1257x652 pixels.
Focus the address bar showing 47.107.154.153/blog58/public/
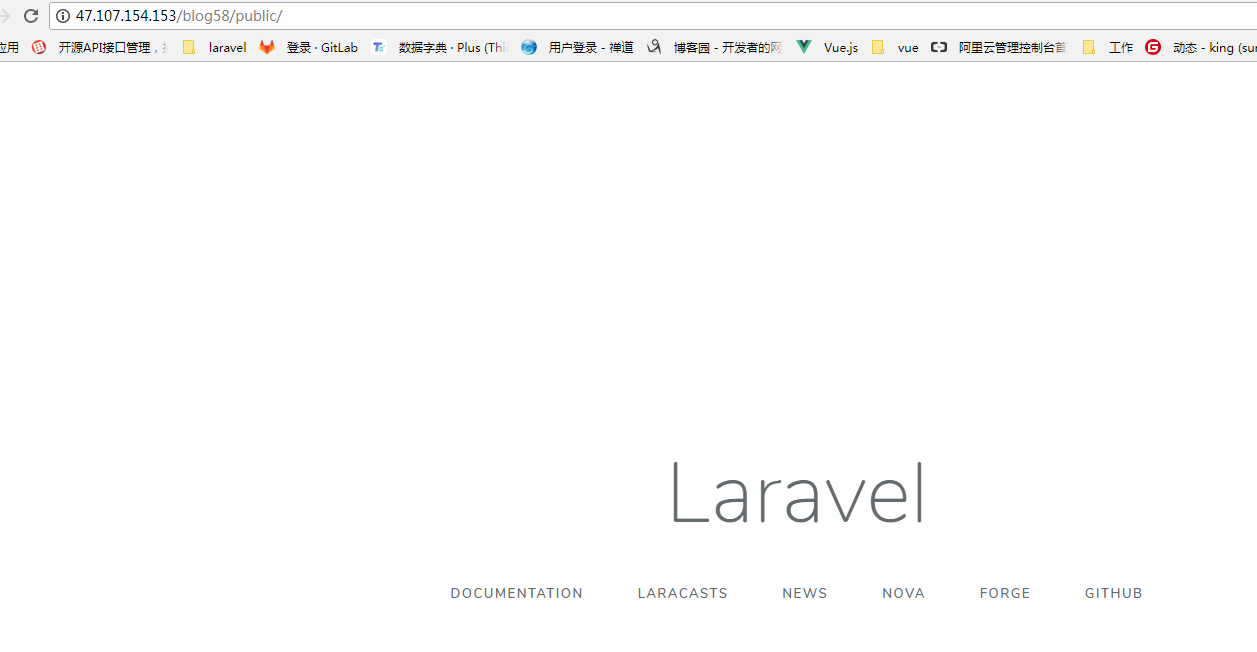[653, 16]
